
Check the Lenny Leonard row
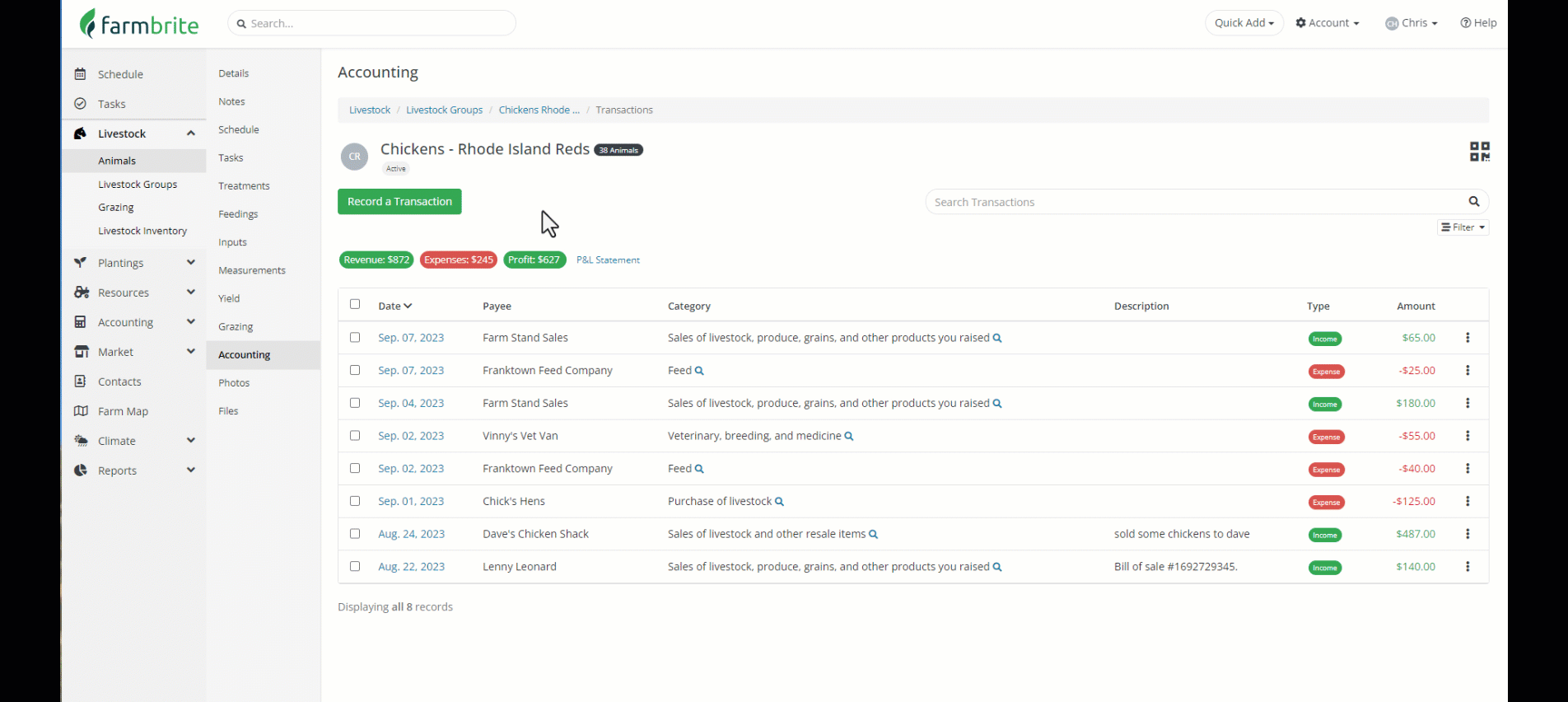(355, 566)
